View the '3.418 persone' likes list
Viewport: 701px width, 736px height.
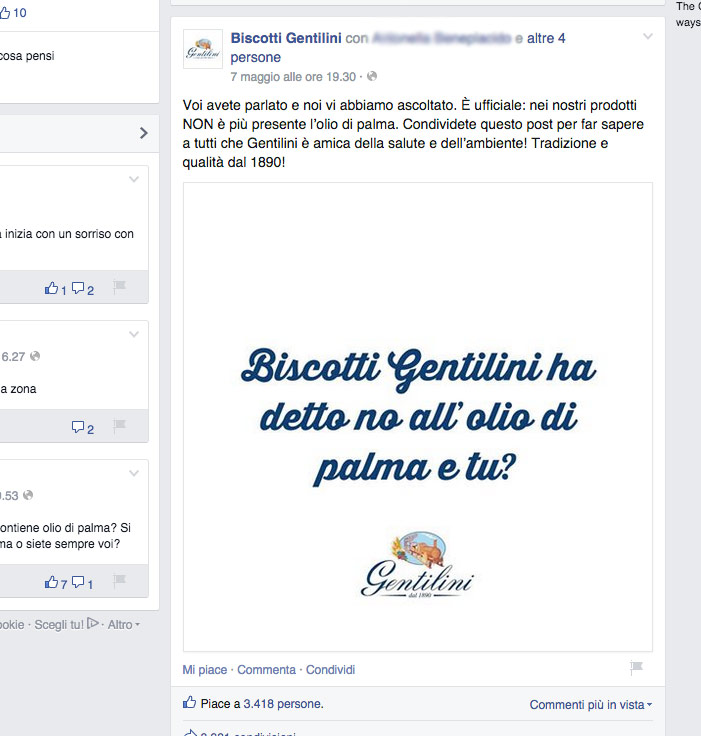point(283,704)
